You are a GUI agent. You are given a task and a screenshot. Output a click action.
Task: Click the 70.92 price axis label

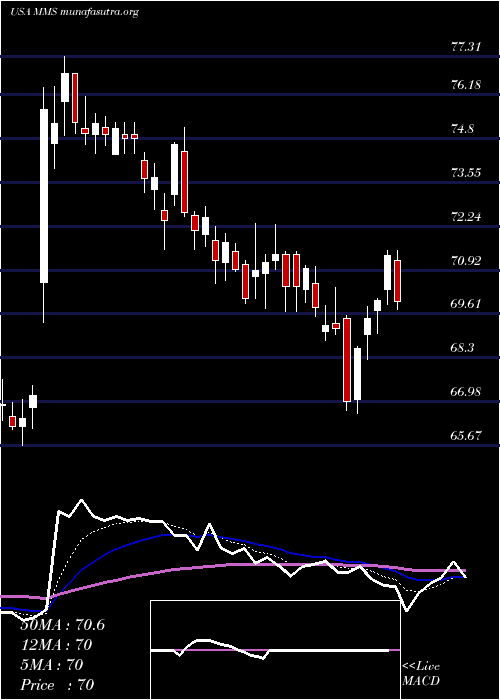[467, 261]
